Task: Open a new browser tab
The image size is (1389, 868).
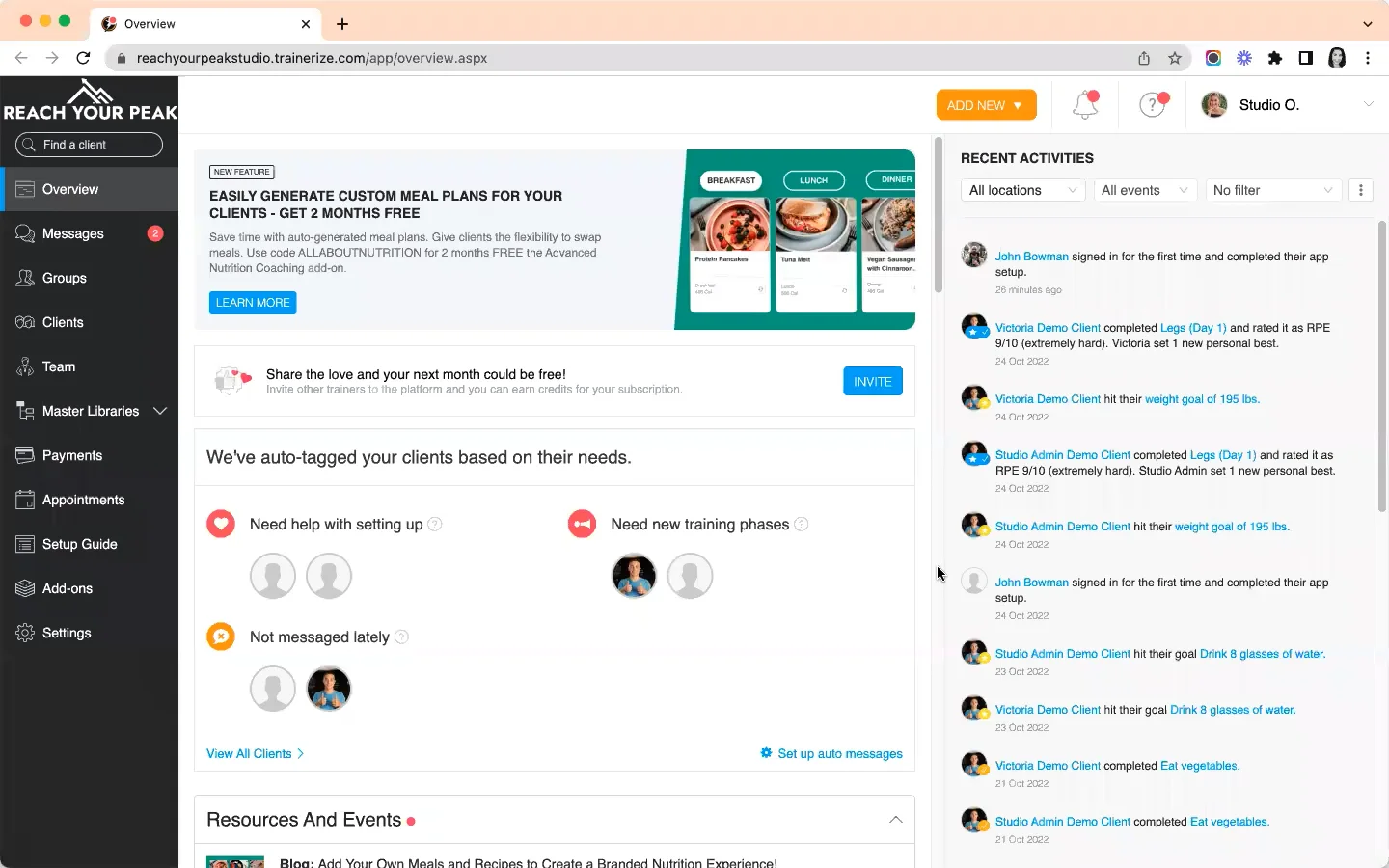Action: [342, 24]
